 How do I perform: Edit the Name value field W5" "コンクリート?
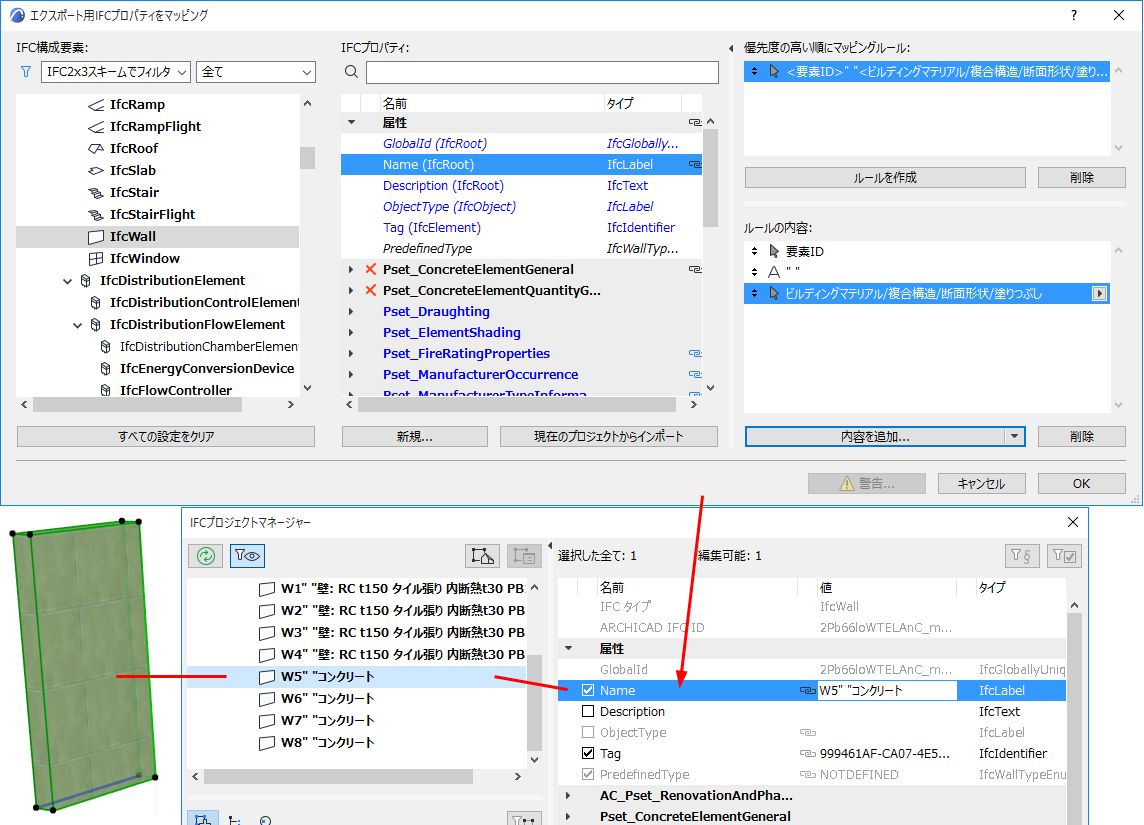point(887,691)
